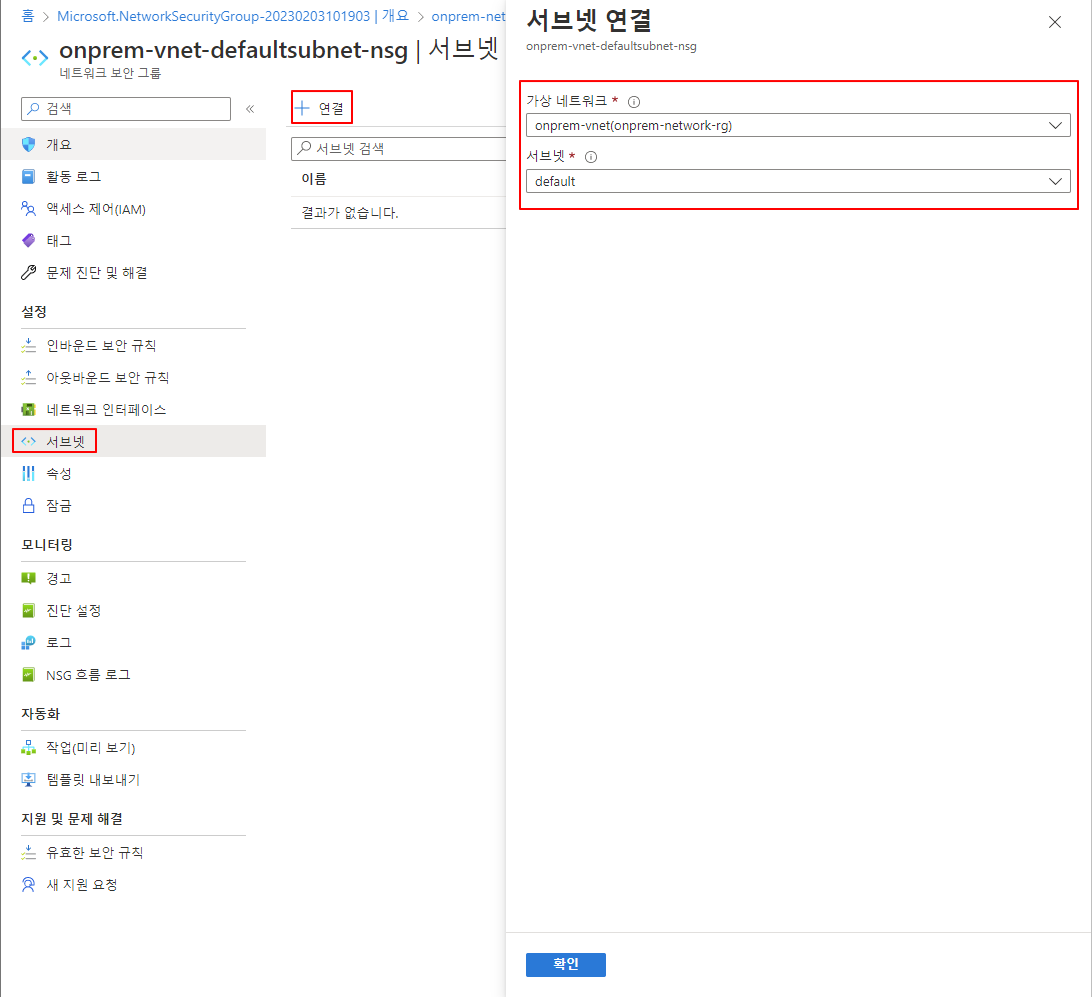The width and height of the screenshot is (1092, 997).
Task: Click the 진단 설정 icon
Action: [x=29, y=611]
